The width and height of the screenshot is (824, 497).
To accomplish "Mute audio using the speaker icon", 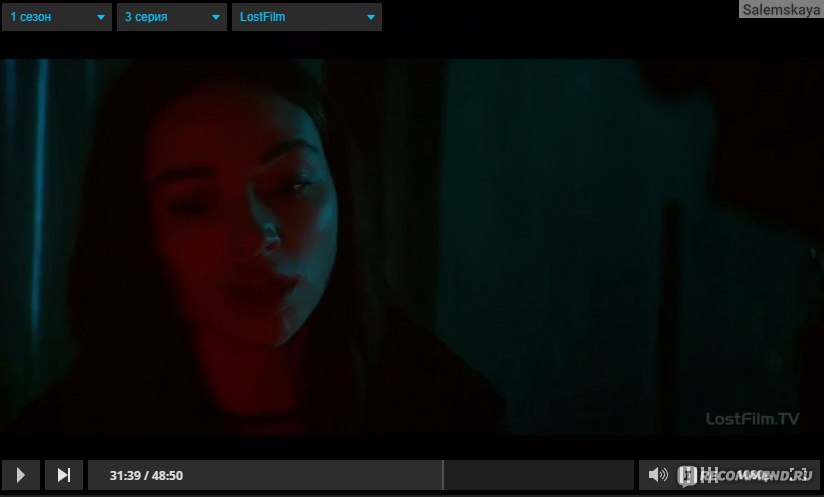I will 657,475.
